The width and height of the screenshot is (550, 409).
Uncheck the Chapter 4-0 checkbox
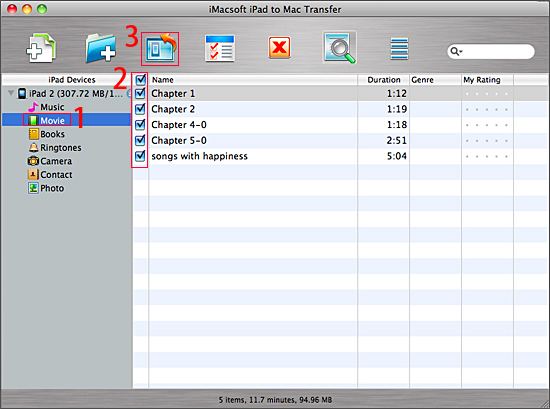(140, 125)
